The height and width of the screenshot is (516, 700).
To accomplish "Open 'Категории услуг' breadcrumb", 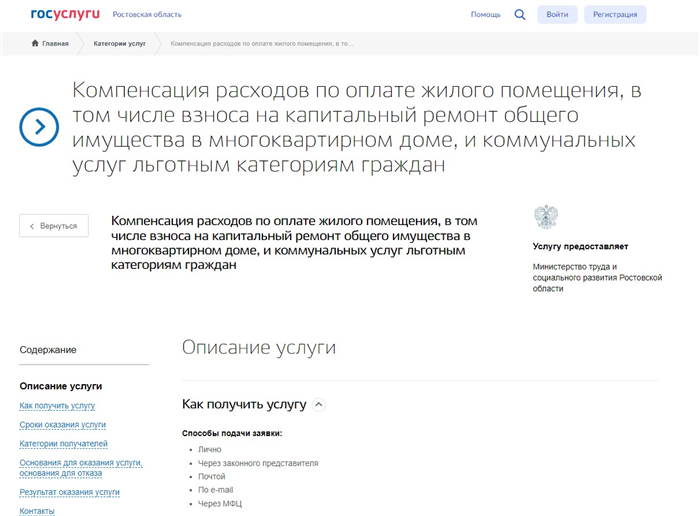I will point(120,44).
